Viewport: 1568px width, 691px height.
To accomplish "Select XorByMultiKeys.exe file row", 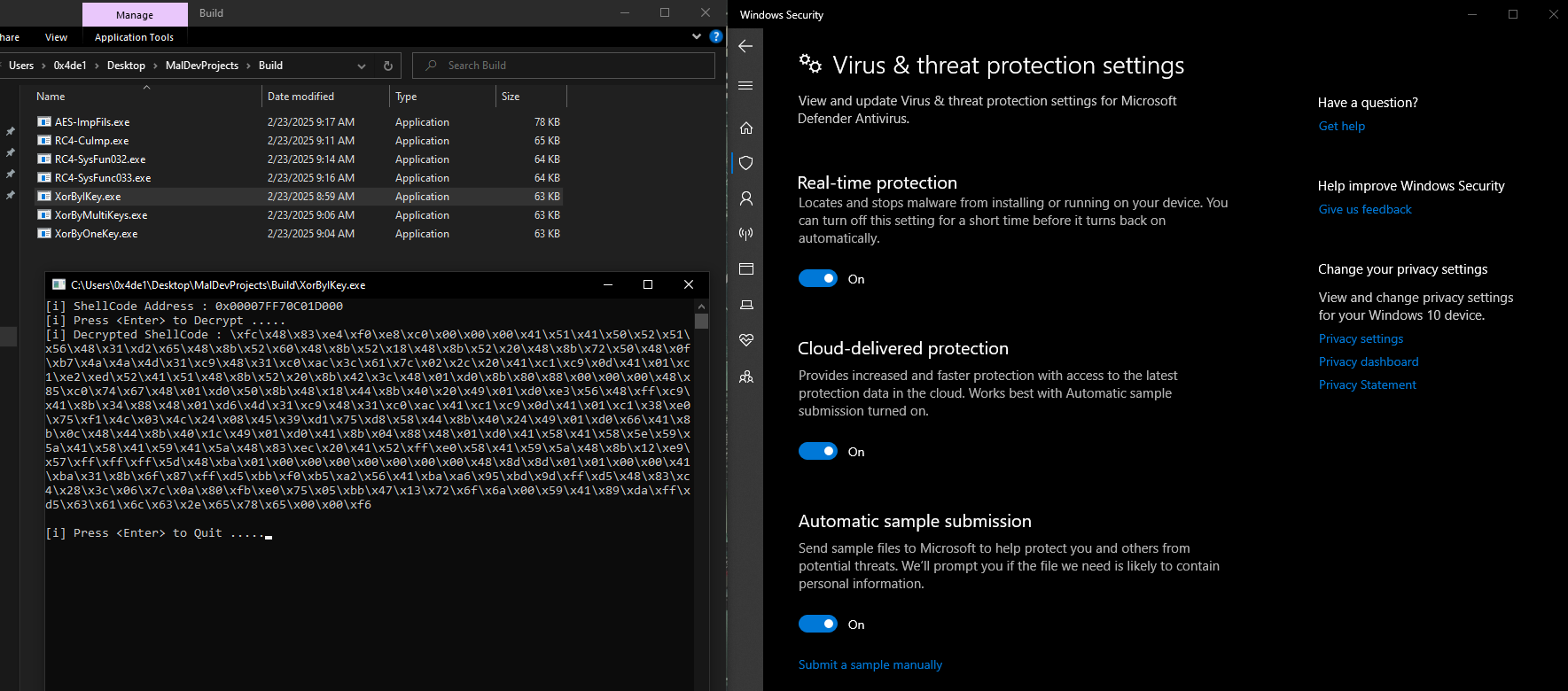I will (x=300, y=215).
